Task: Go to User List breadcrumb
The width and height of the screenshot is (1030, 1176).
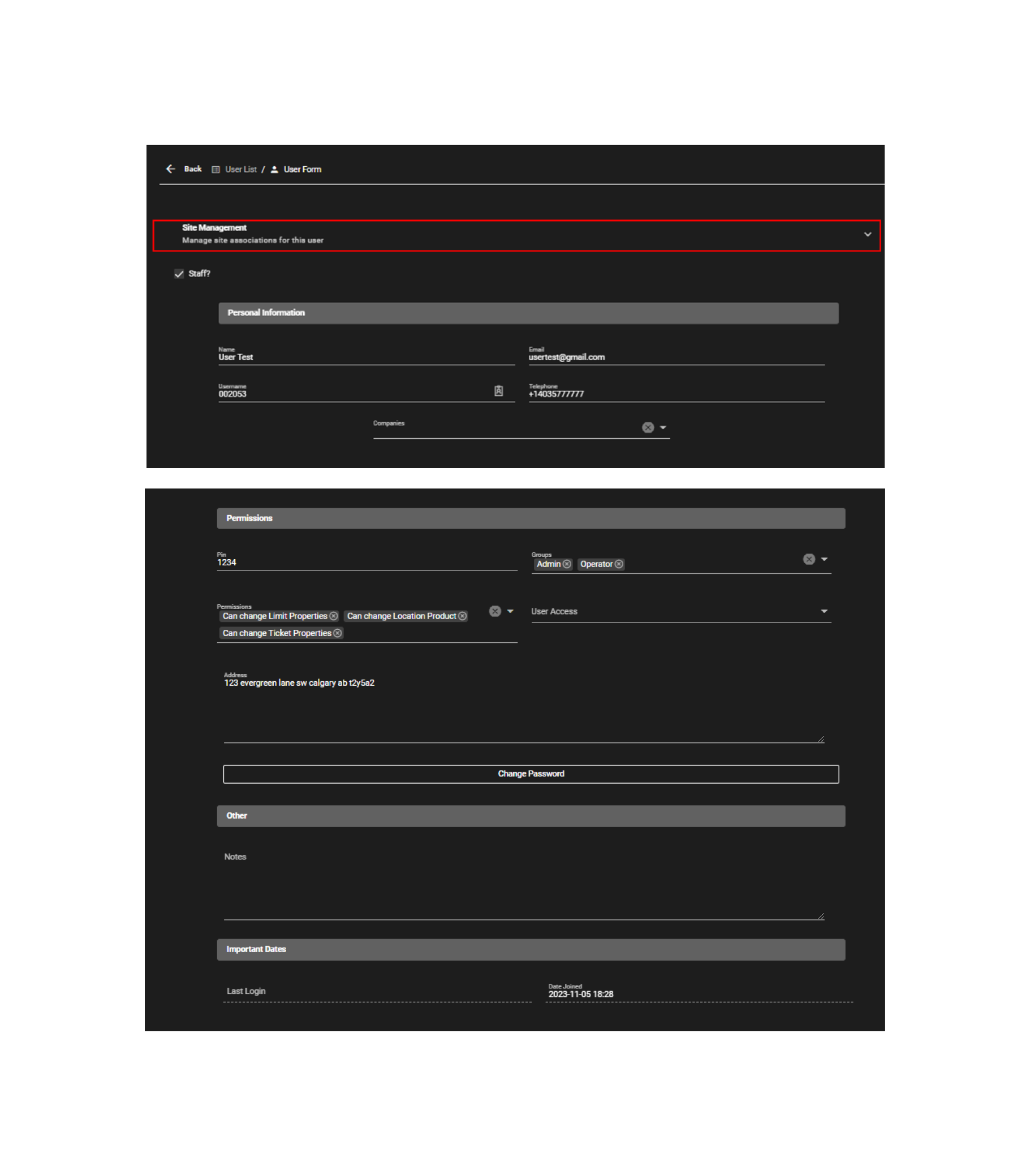Action: point(241,170)
